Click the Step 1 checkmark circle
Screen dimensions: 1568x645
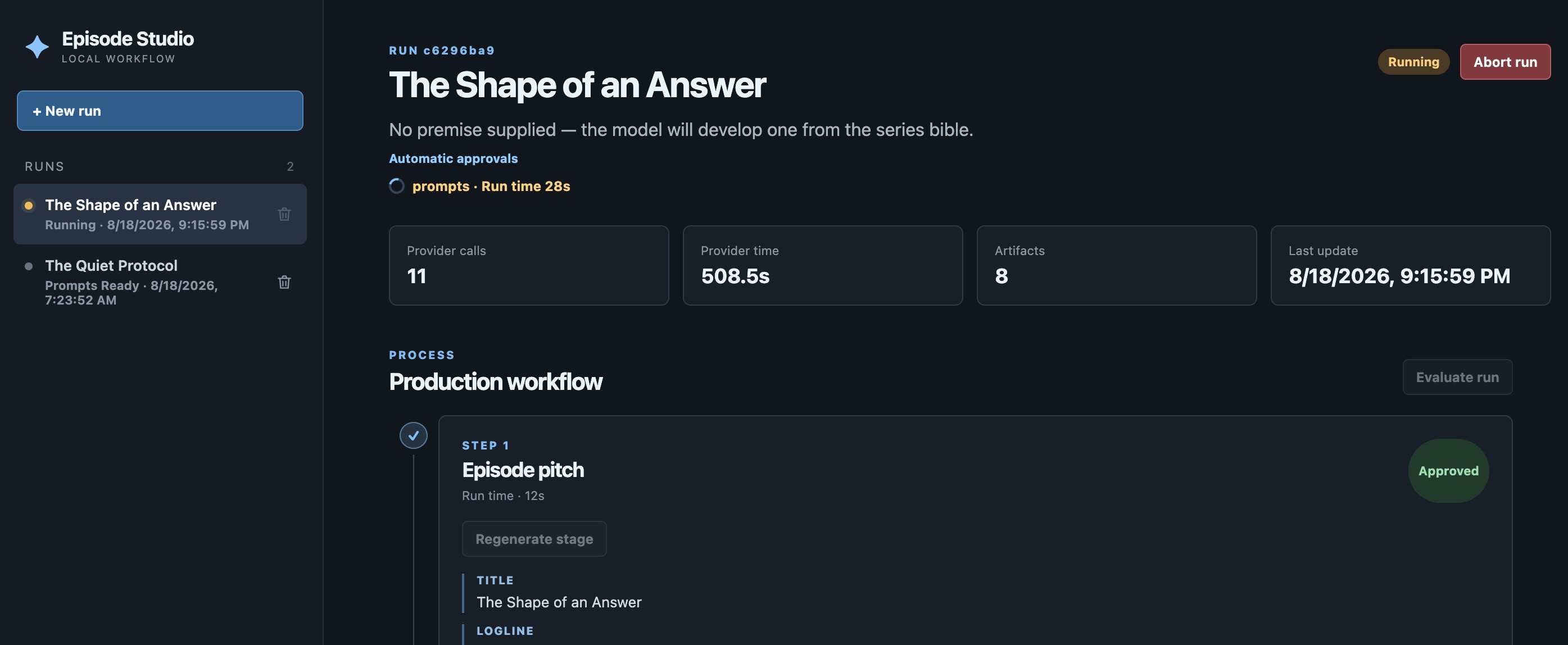pos(413,435)
